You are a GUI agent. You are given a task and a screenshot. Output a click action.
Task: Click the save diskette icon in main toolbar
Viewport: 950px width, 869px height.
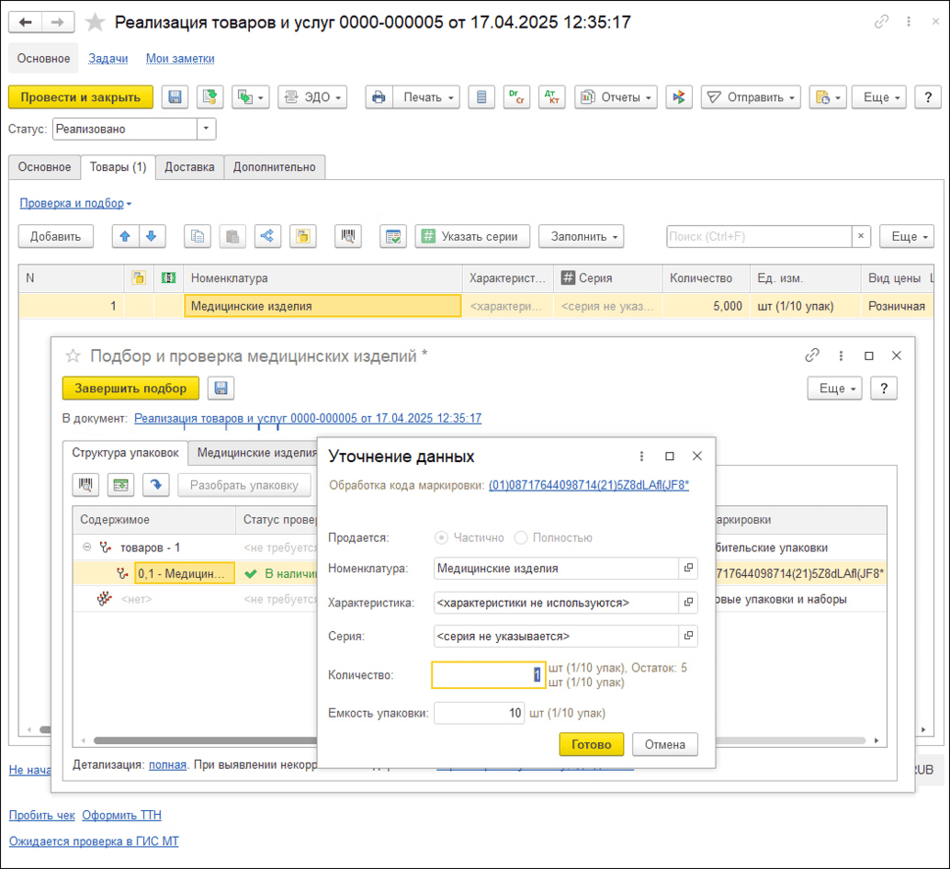click(175, 97)
